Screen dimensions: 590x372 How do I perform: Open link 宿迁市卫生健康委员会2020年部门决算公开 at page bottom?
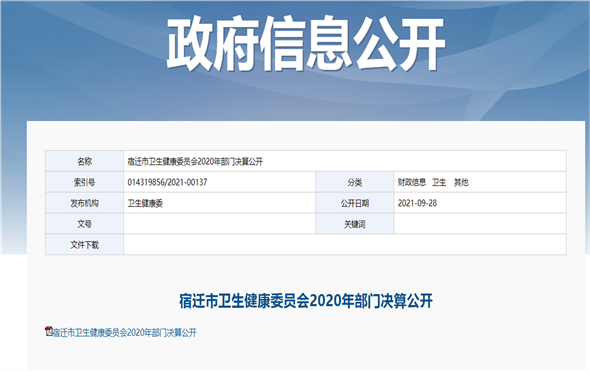tap(125, 333)
